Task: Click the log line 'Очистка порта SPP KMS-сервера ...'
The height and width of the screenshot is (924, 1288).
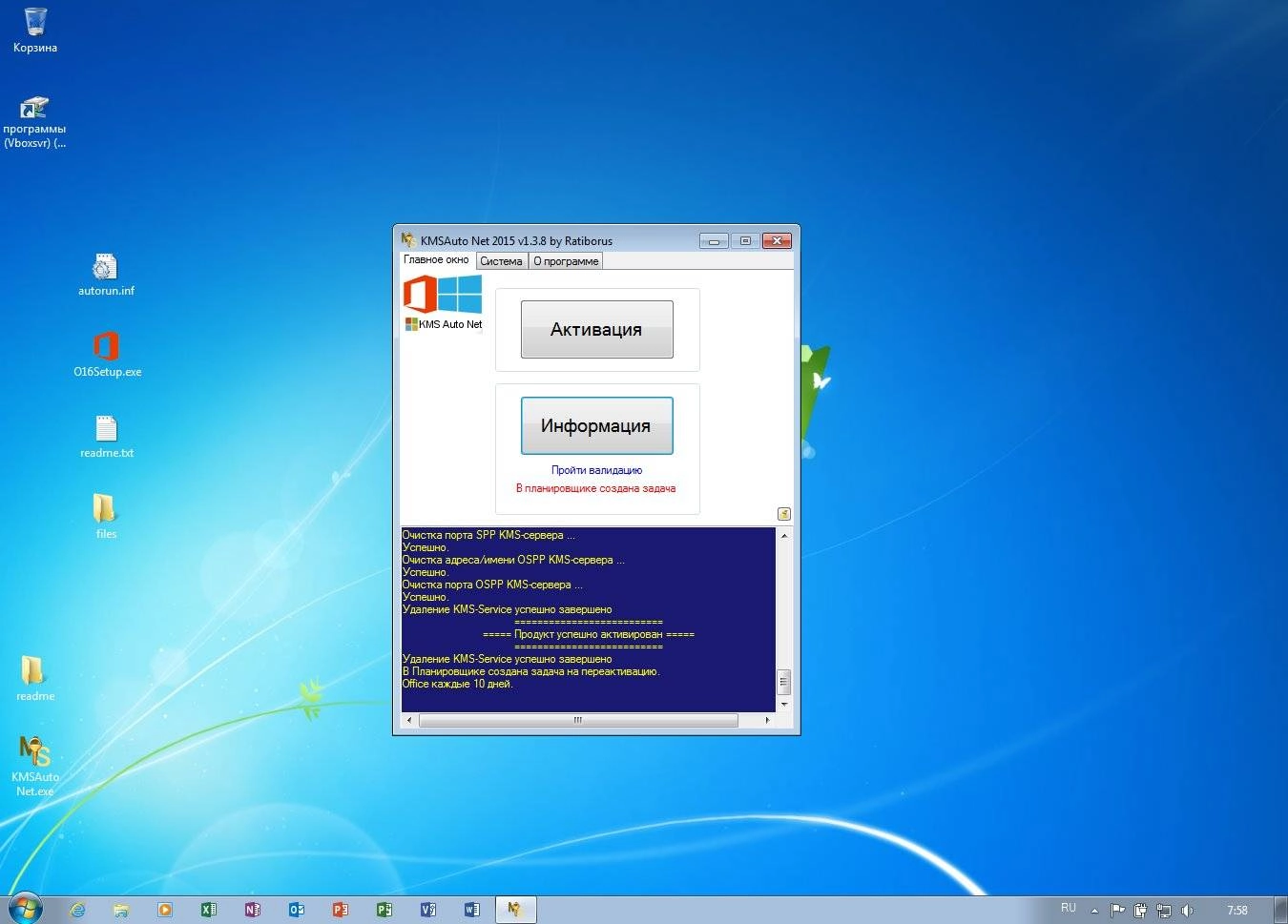Action: point(488,535)
